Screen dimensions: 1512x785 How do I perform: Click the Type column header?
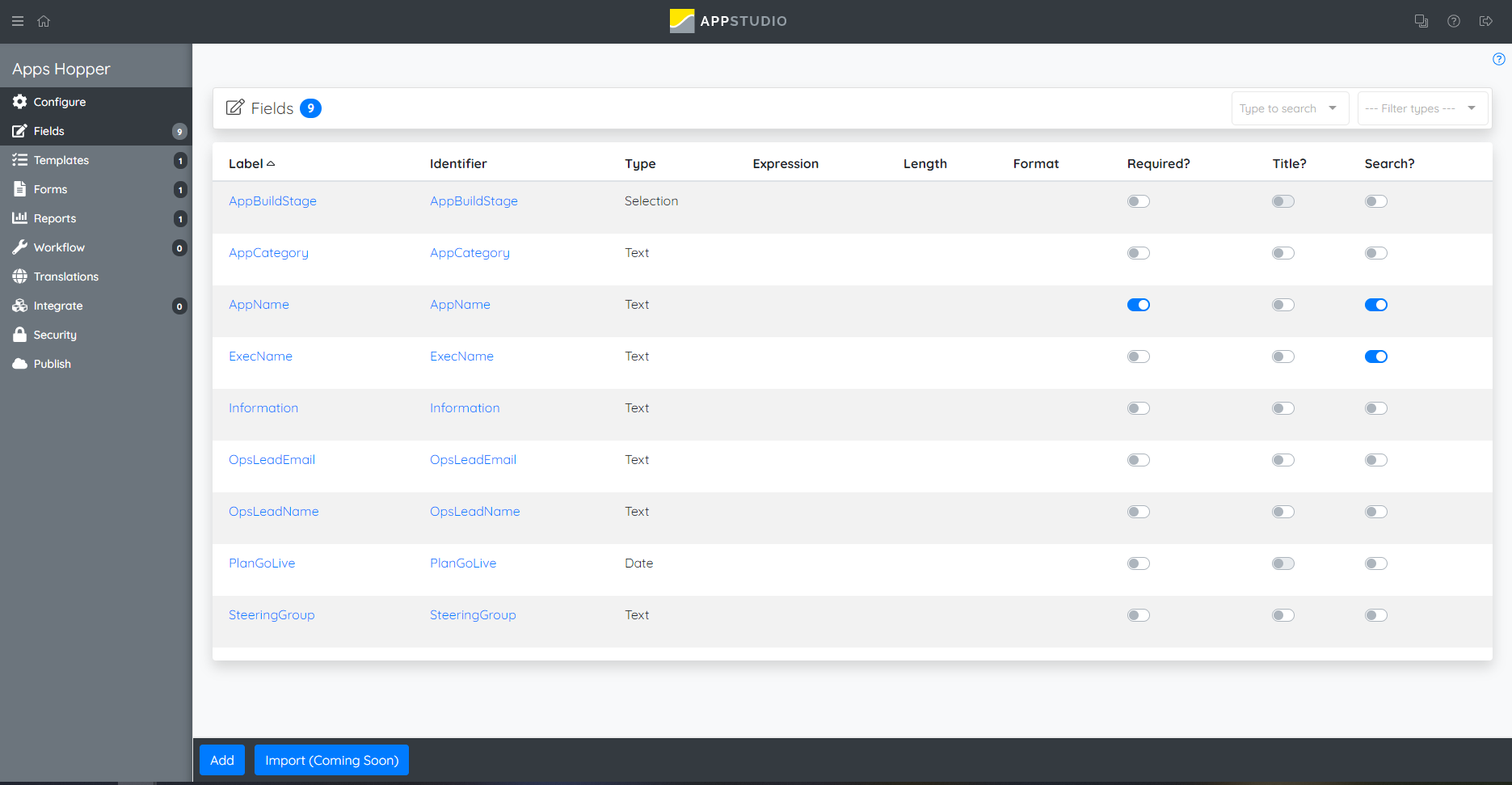point(640,163)
